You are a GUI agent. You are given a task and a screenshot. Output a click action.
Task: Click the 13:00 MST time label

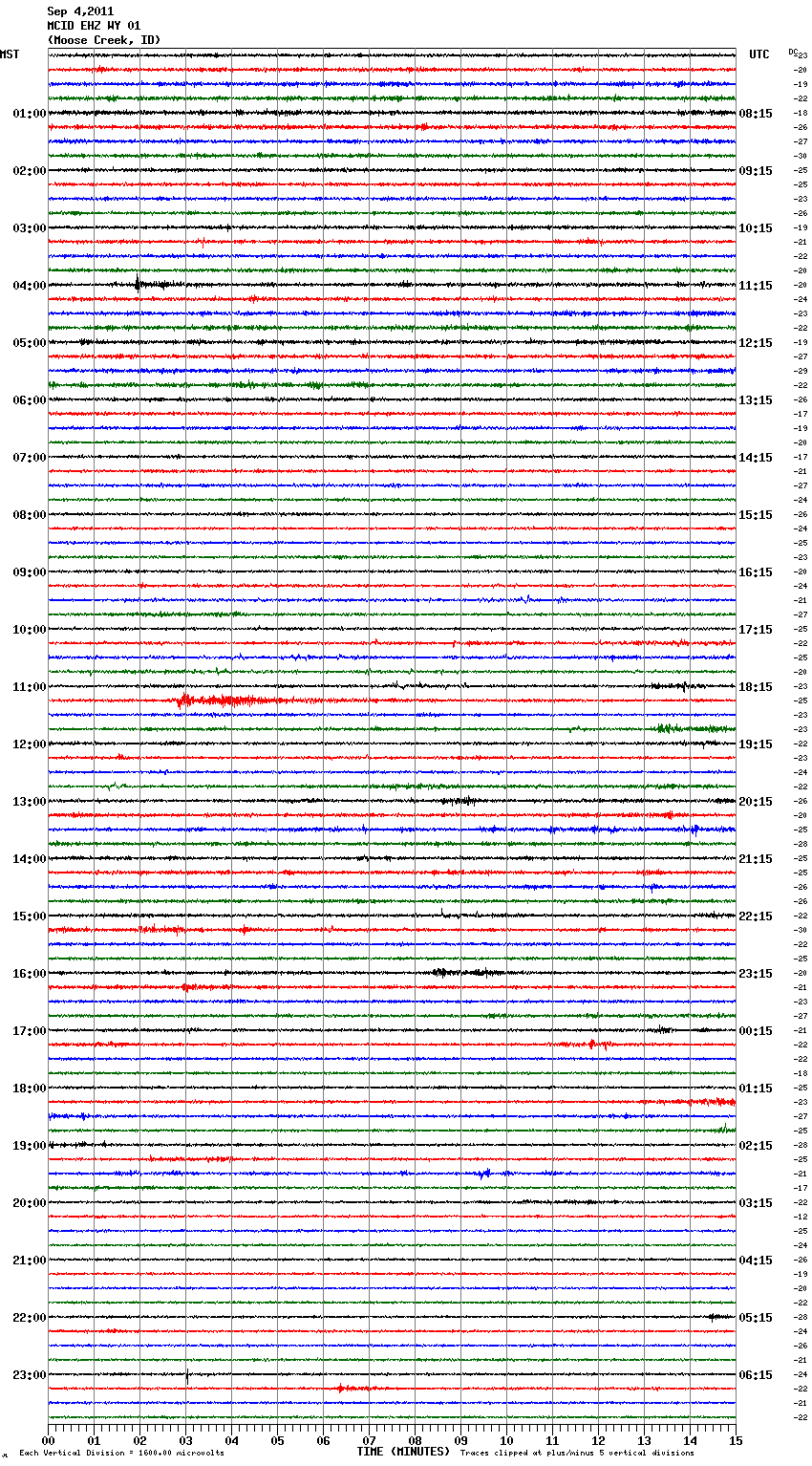30,802
